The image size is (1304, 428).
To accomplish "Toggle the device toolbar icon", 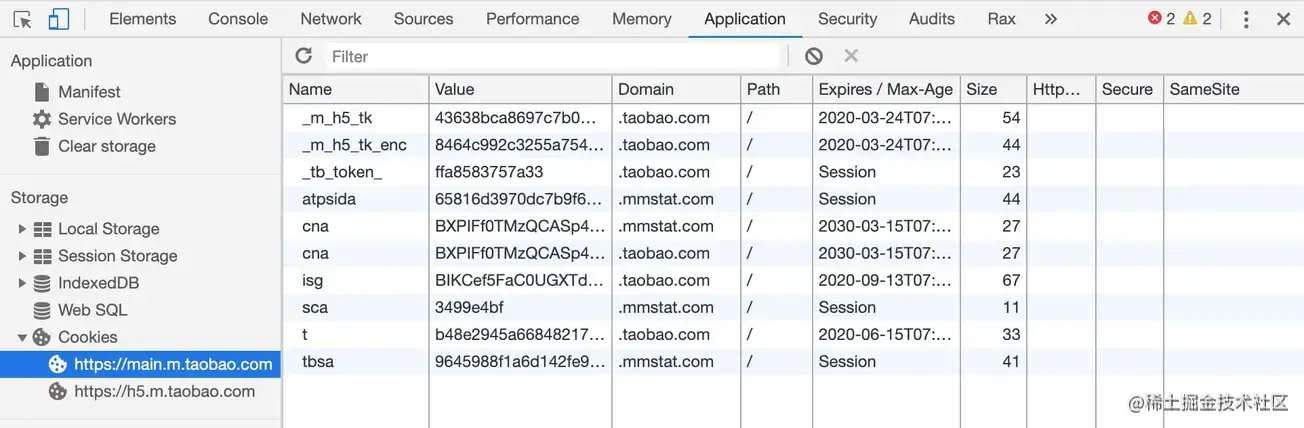I will pos(58,19).
